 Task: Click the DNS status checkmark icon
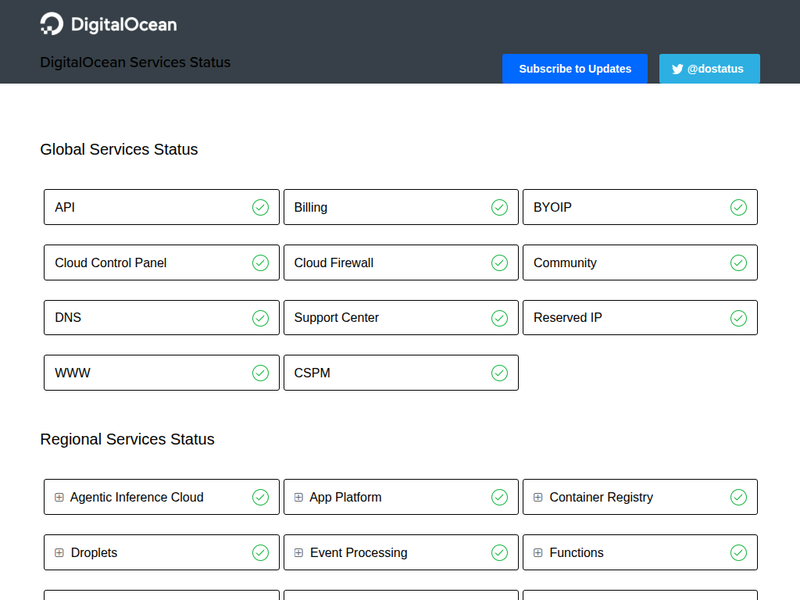260,318
